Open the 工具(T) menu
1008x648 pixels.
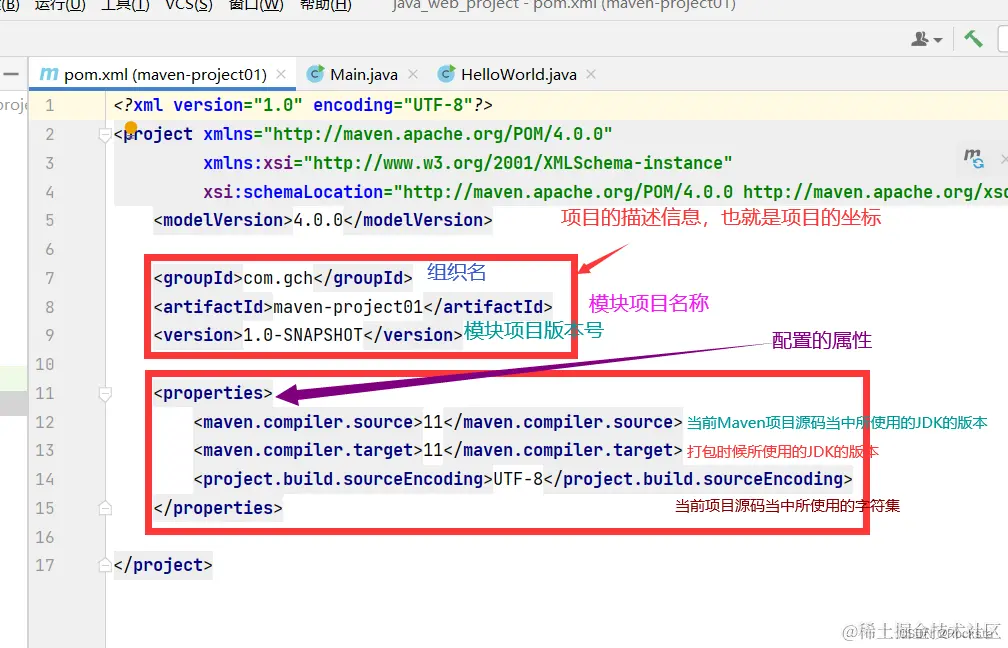[x=125, y=5]
